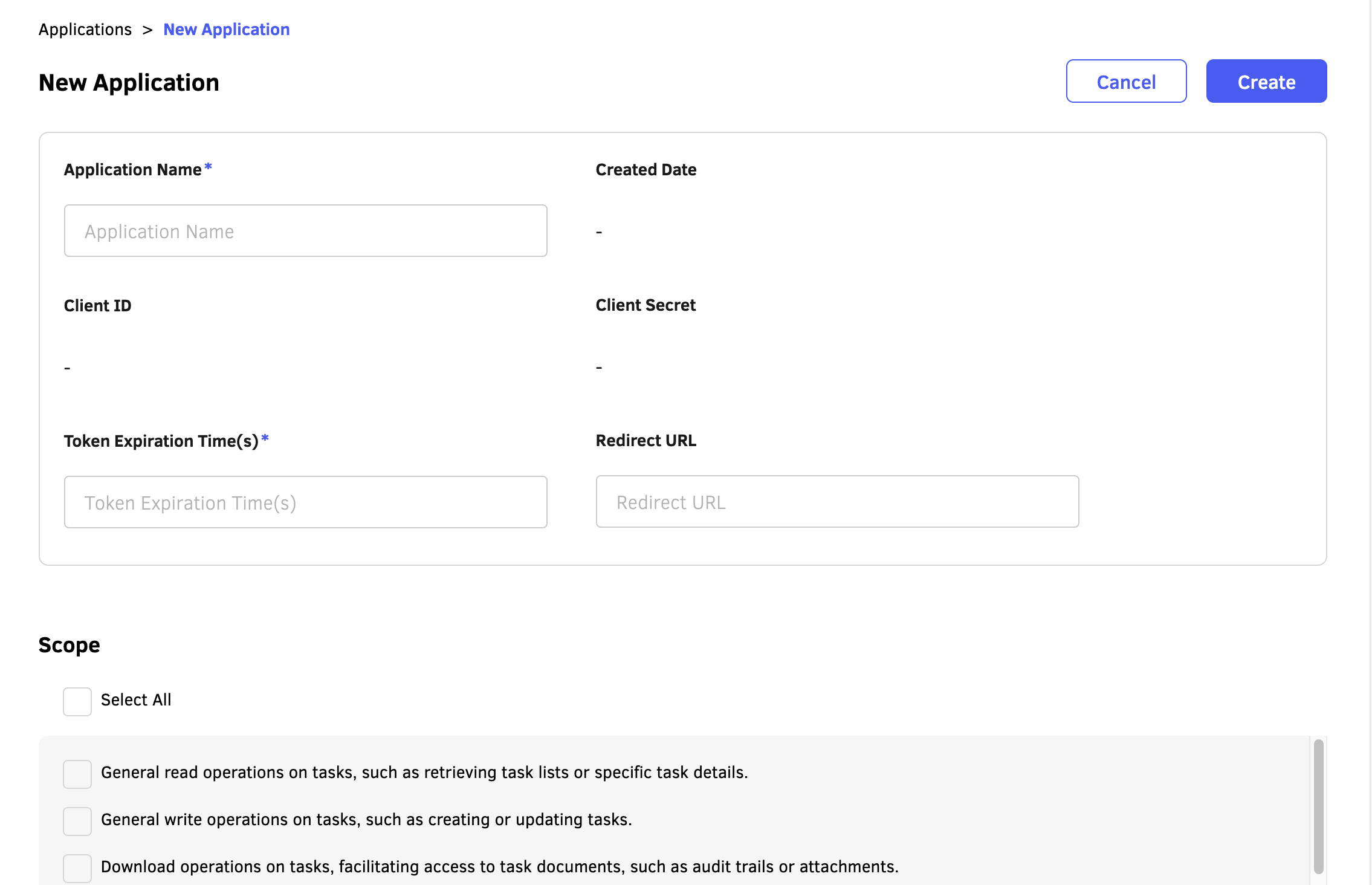Viewport: 1372px width, 885px height.
Task: Click the Token Expiration Time(s) label
Action: pyautogui.click(x=161, y=441)
